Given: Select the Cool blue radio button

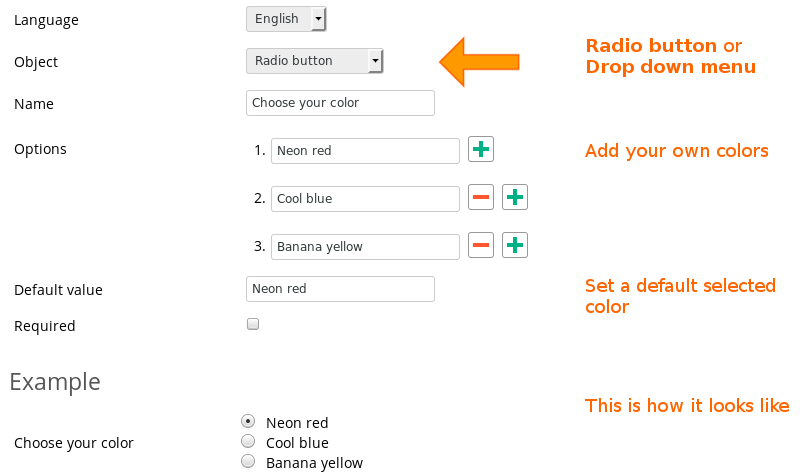Looking at the screenshot, I should click(x=248, y=441).
